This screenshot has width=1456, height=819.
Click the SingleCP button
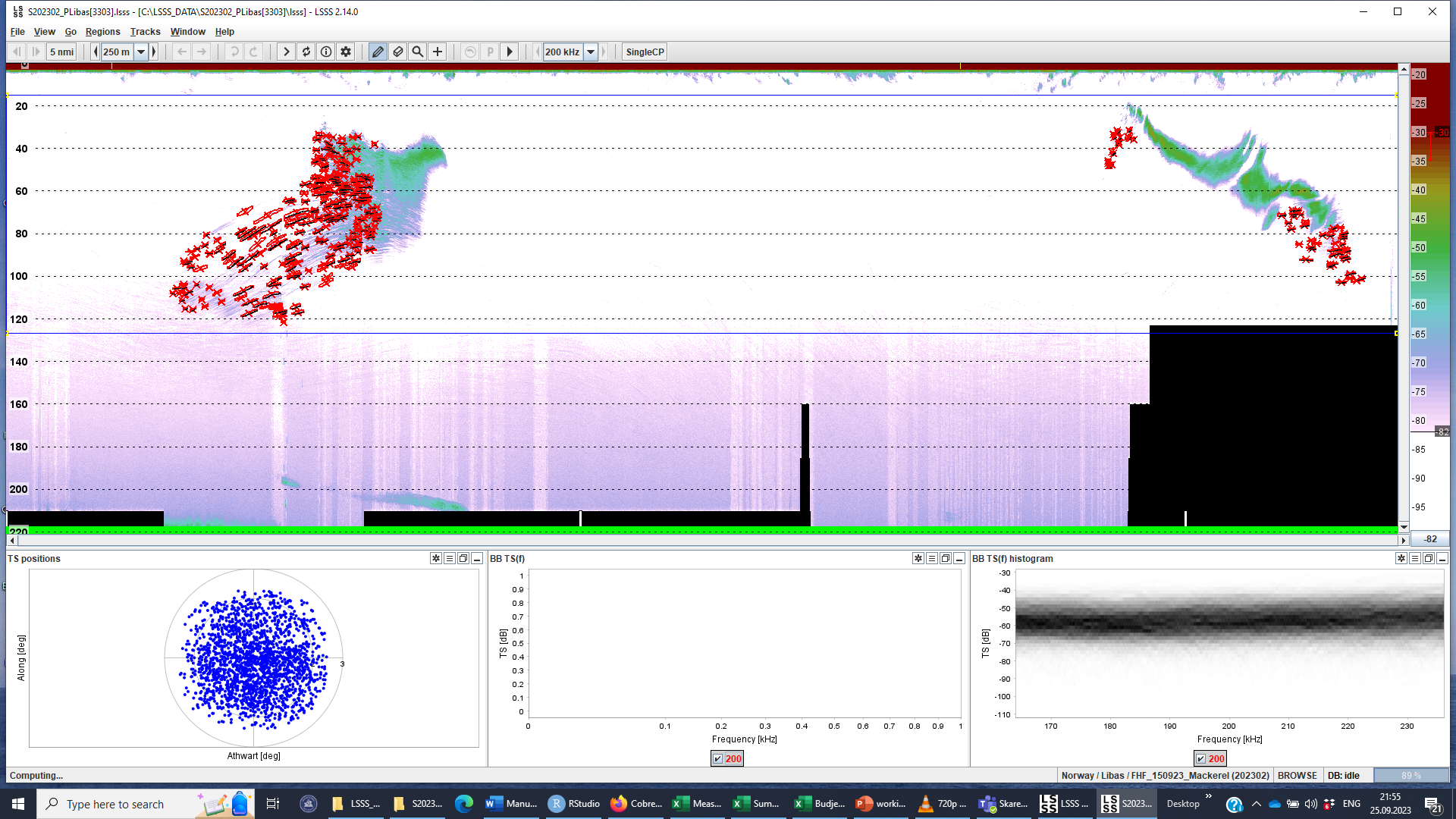pos(644,52)
